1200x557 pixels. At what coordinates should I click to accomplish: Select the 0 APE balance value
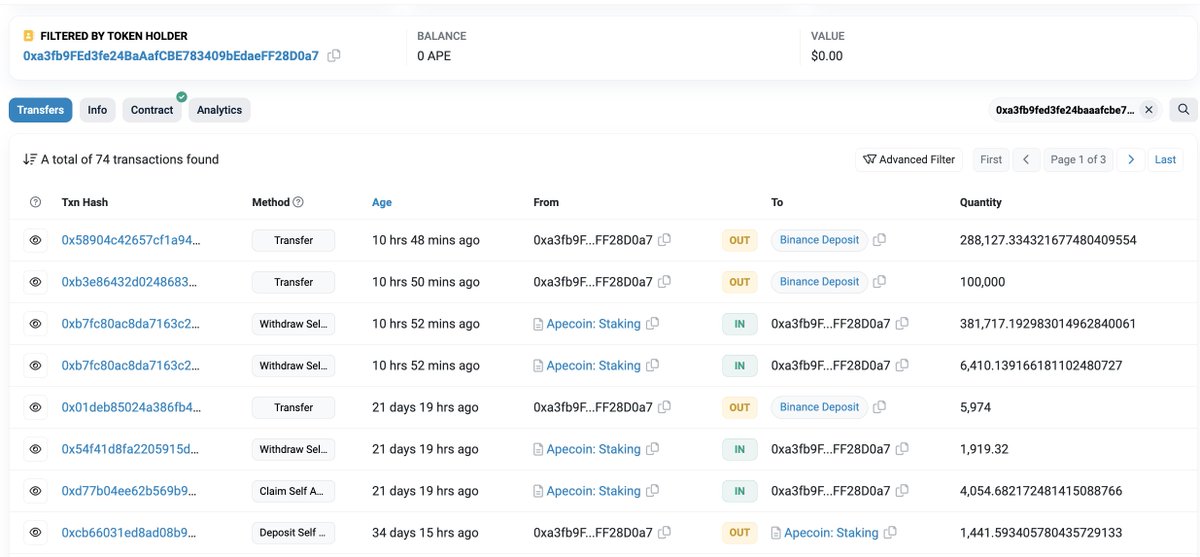(x=434, y=56)
